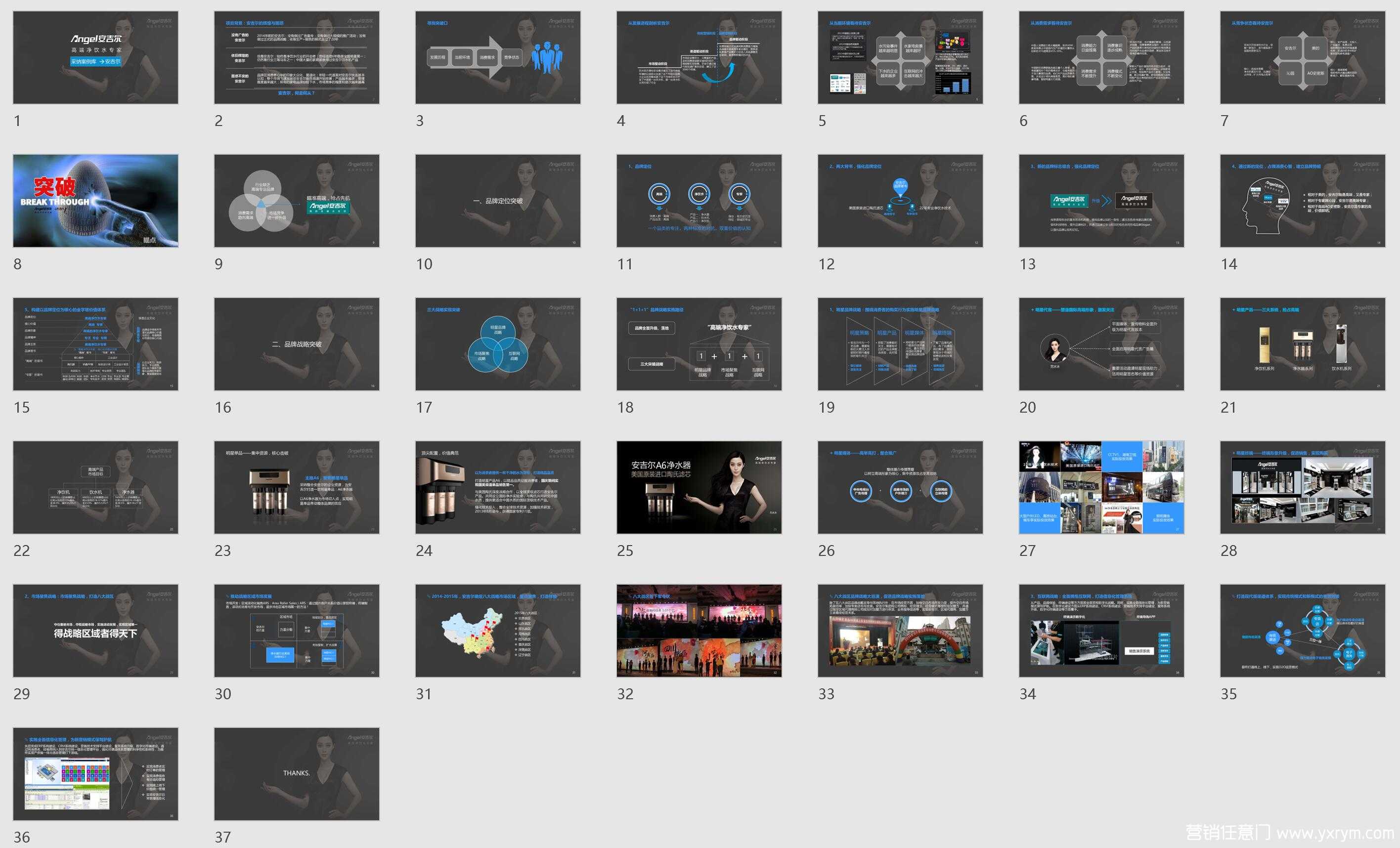Select the final THANKS slide 37

pyautogui.click(x=297, y=773)
